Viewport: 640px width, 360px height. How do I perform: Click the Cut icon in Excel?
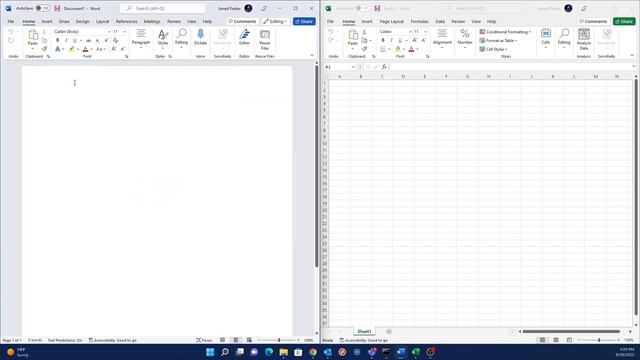(364, 32)
